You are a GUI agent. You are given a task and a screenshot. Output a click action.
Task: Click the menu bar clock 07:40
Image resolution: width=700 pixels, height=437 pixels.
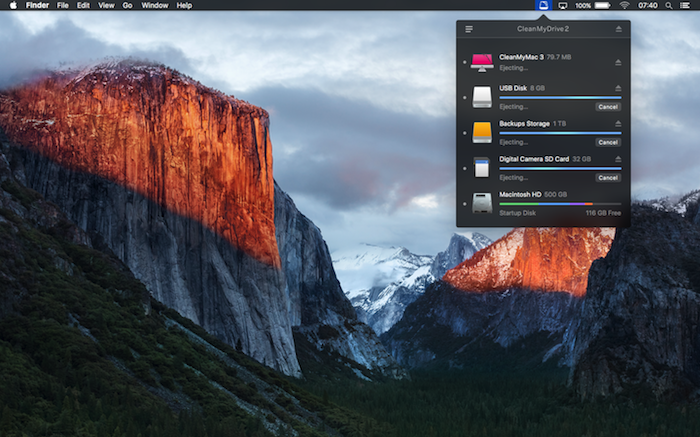point(647,5)
